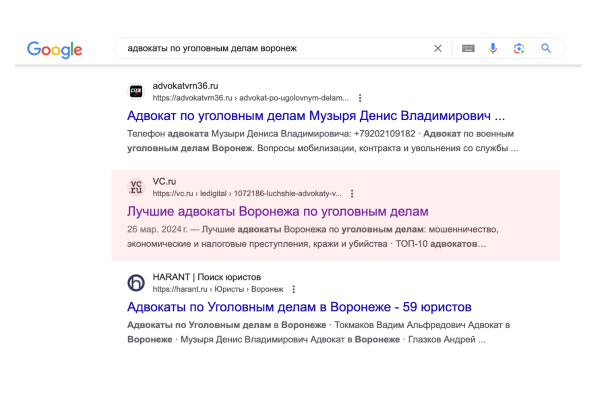Click site name HARANT | Поиск юристов
This screenshot has width=600, height=400.
tap(207, 277)
